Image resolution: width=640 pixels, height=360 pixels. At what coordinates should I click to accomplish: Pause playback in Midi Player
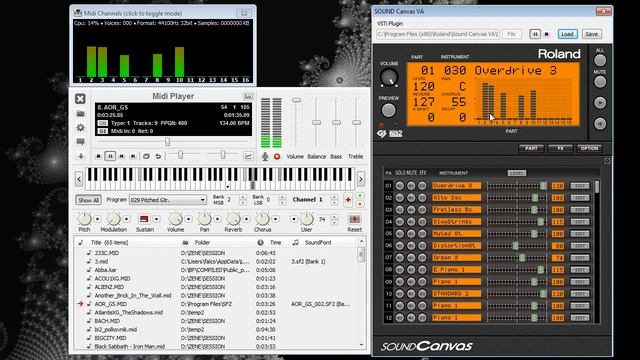click(110, 156)
